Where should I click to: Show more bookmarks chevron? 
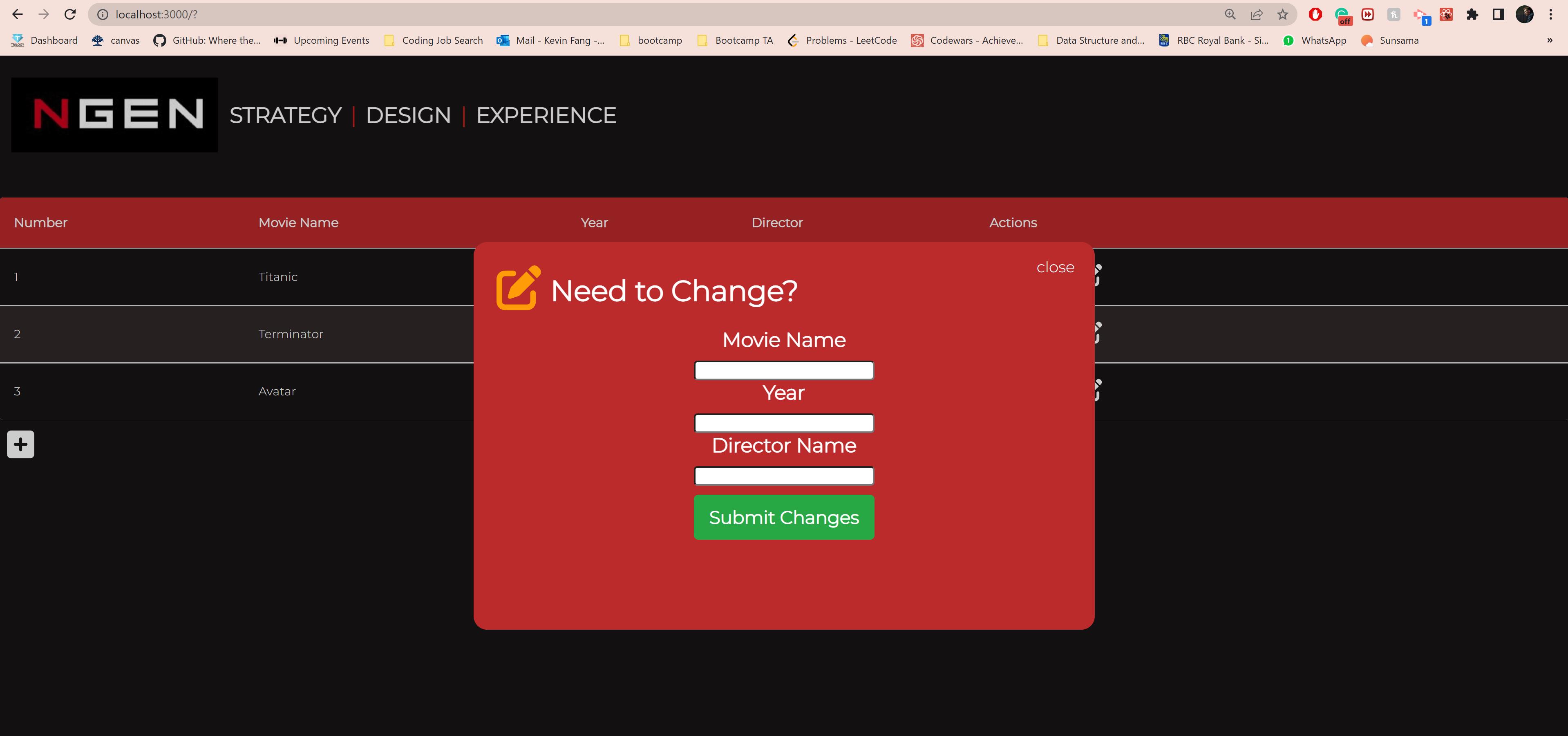(1549, 40)
